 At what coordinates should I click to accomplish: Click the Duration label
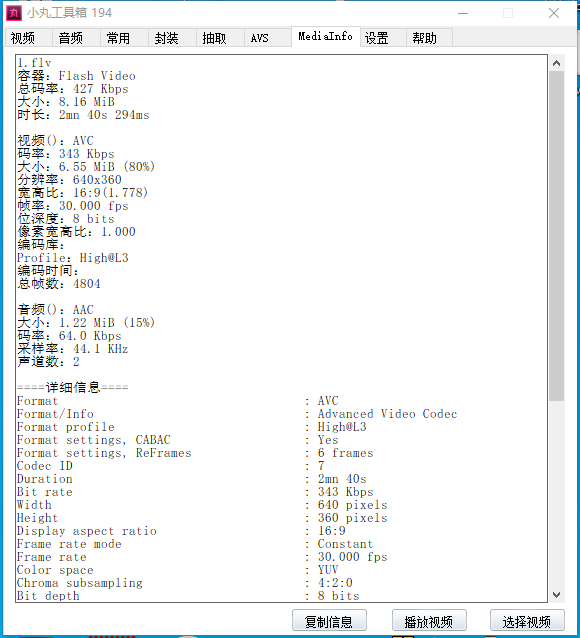click(45, 479)
